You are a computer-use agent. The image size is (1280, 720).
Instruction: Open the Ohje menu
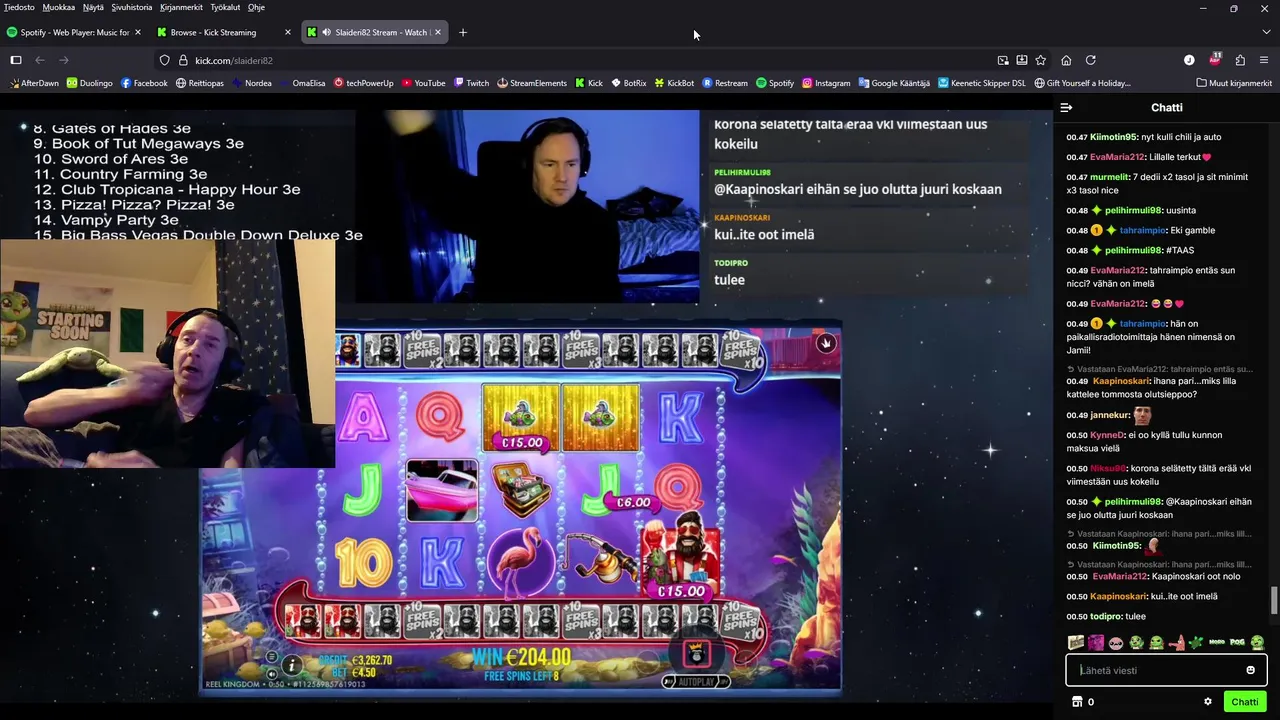(256, 7)
